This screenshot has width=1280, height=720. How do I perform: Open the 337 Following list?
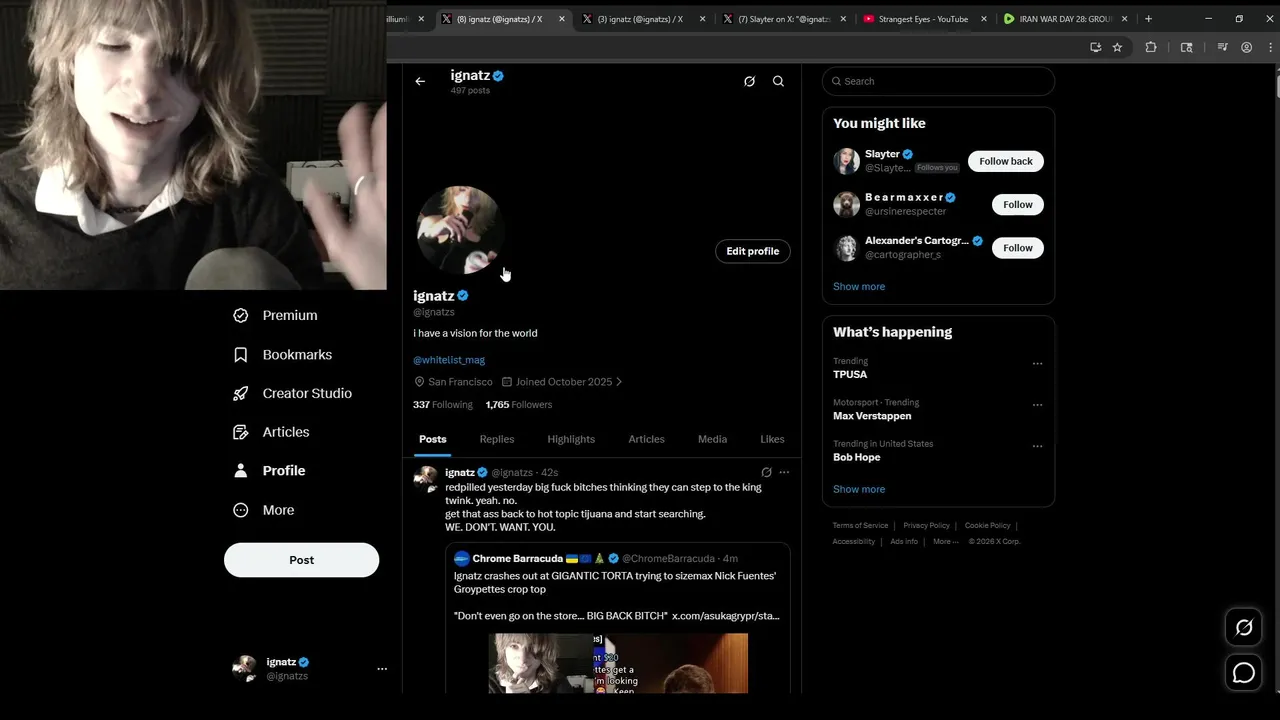tap(442, 405)
